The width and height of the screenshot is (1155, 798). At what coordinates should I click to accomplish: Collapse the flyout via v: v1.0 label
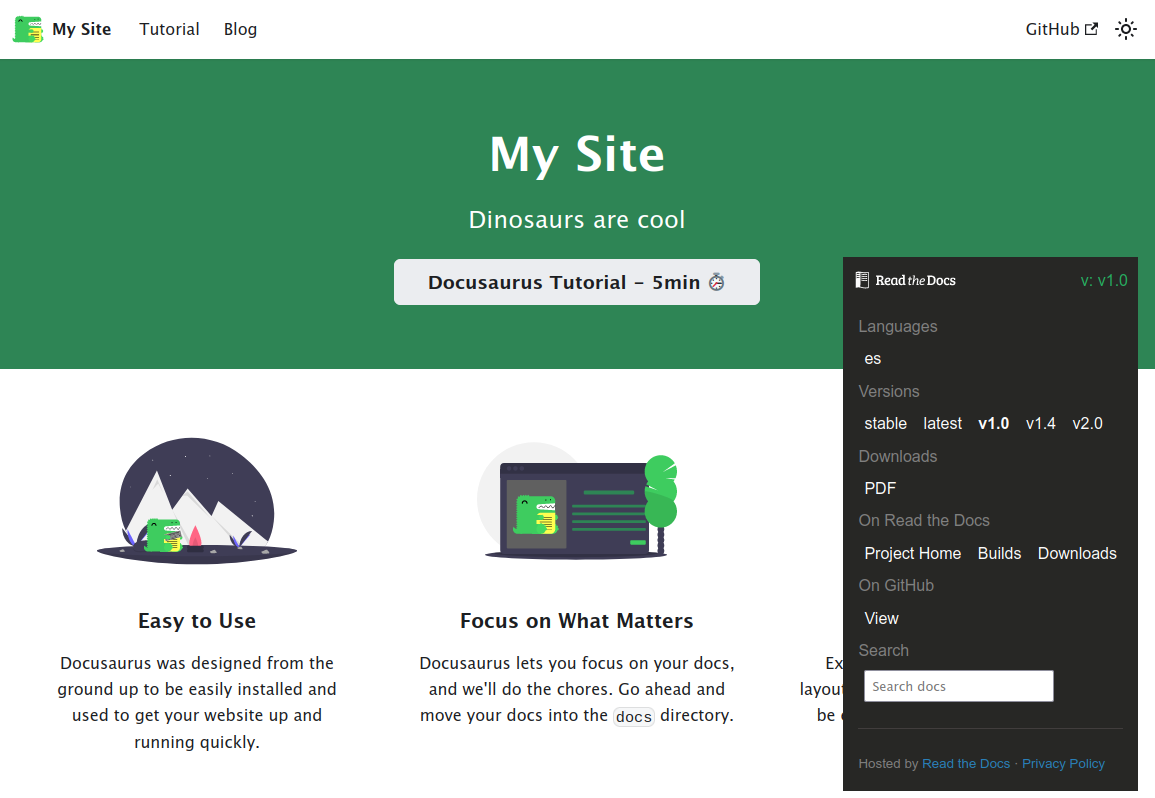(x=1103, y=281)
